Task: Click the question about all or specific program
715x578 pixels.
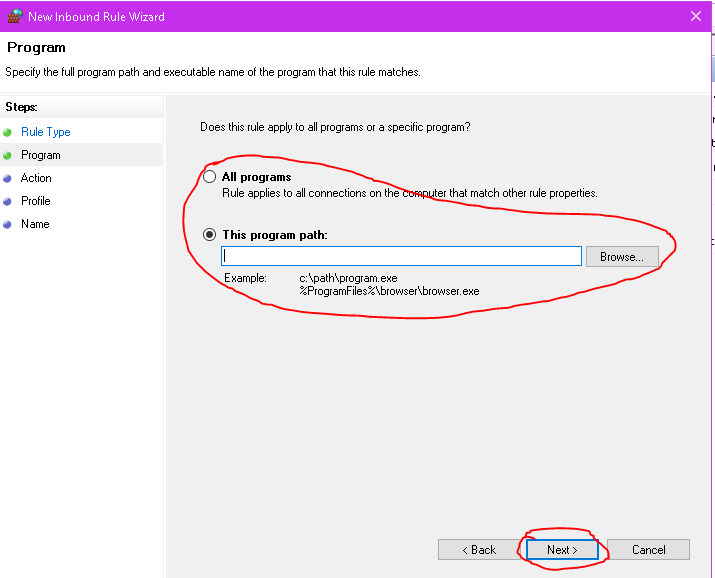Action: (x=335, y=127)
